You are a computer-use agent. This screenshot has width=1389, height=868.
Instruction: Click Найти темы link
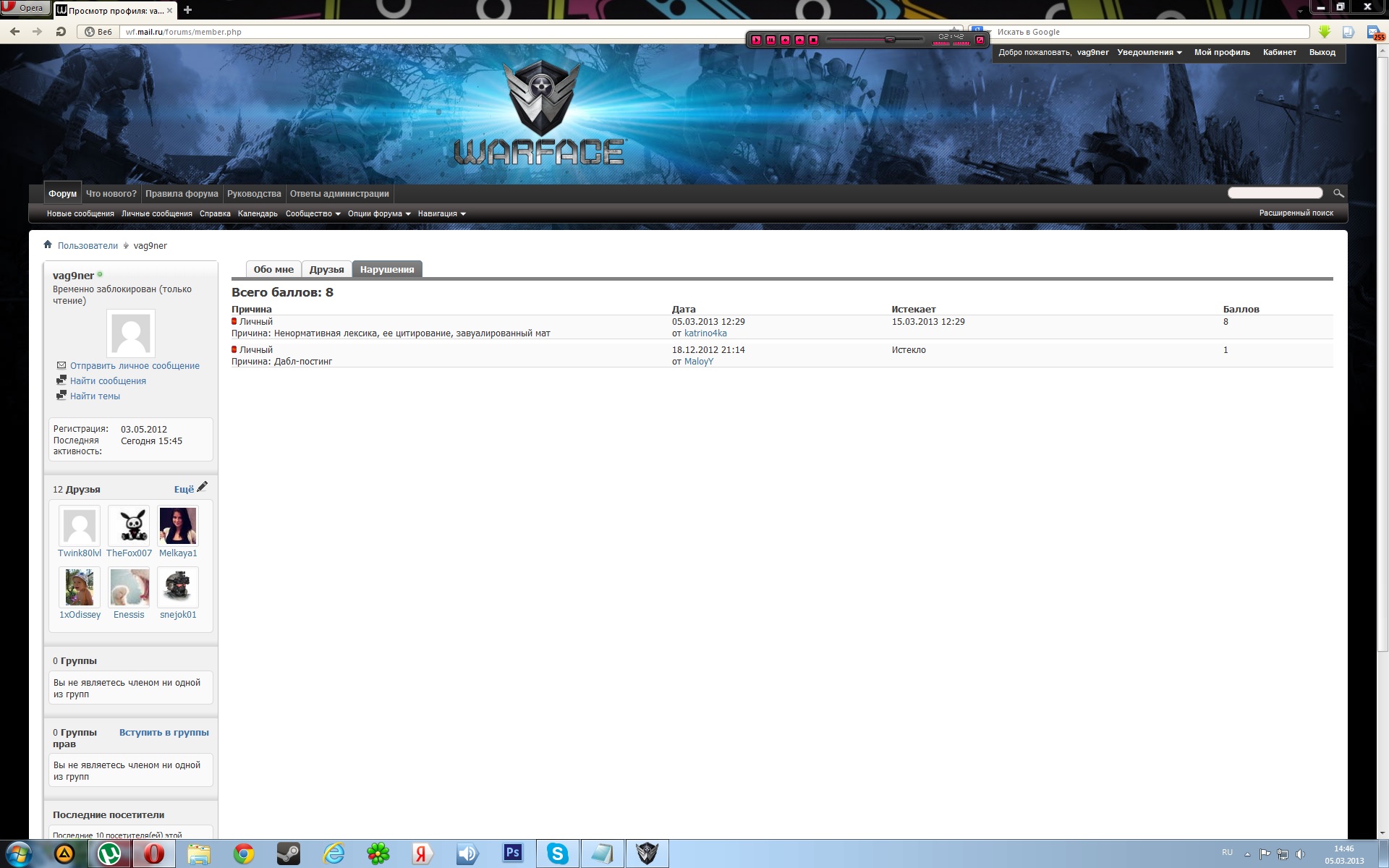point(95,396)
